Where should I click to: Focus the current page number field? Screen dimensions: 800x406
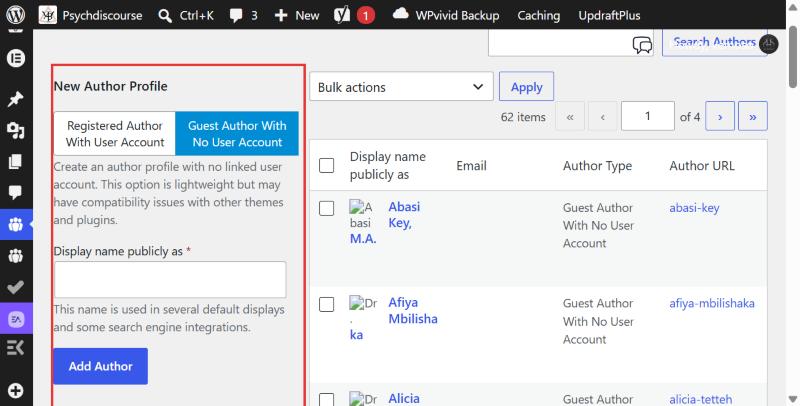click(647, 116)
